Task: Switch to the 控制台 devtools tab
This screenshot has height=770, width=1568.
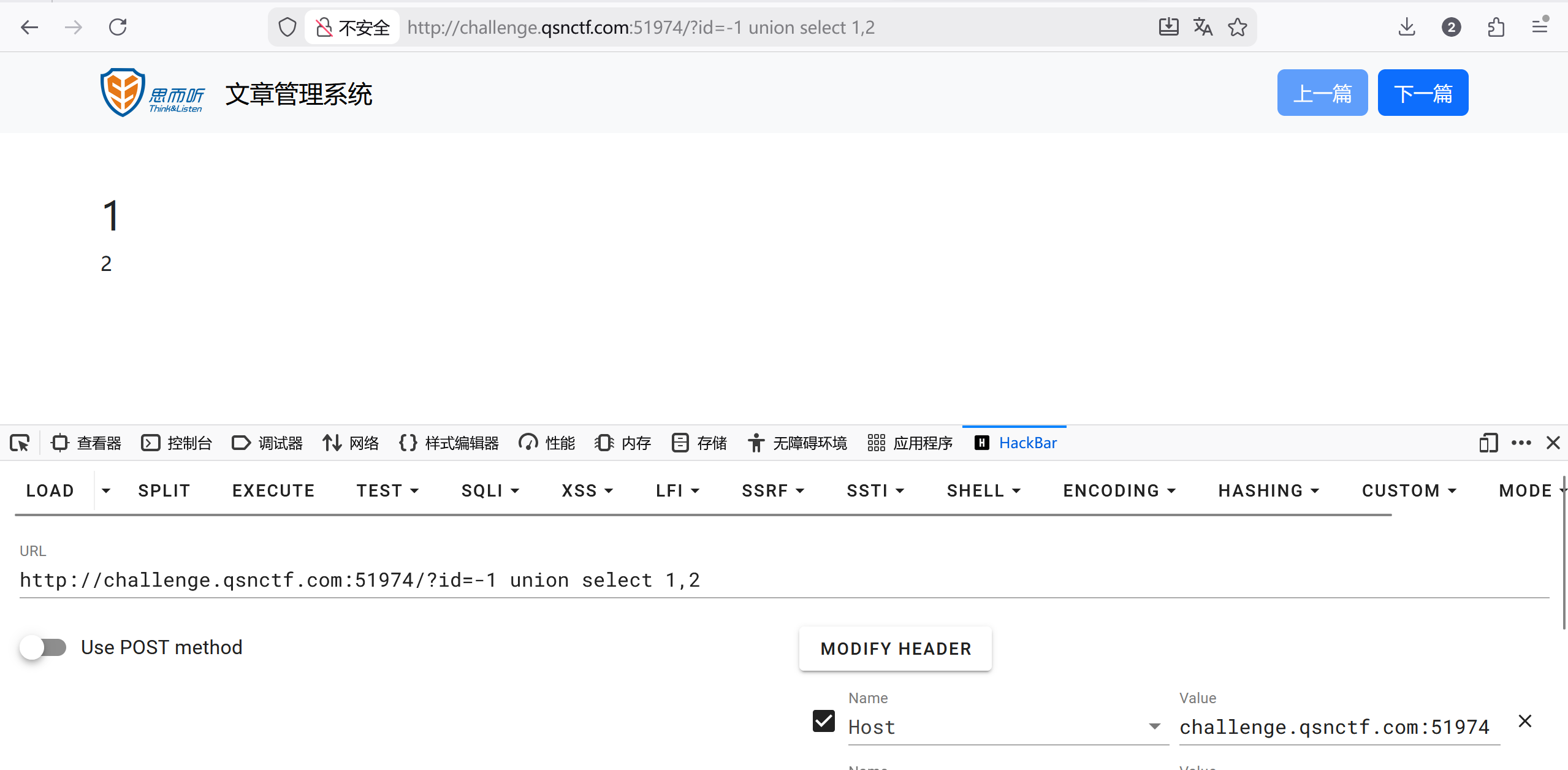Action: pyautogui.click(x=177, y=443)
